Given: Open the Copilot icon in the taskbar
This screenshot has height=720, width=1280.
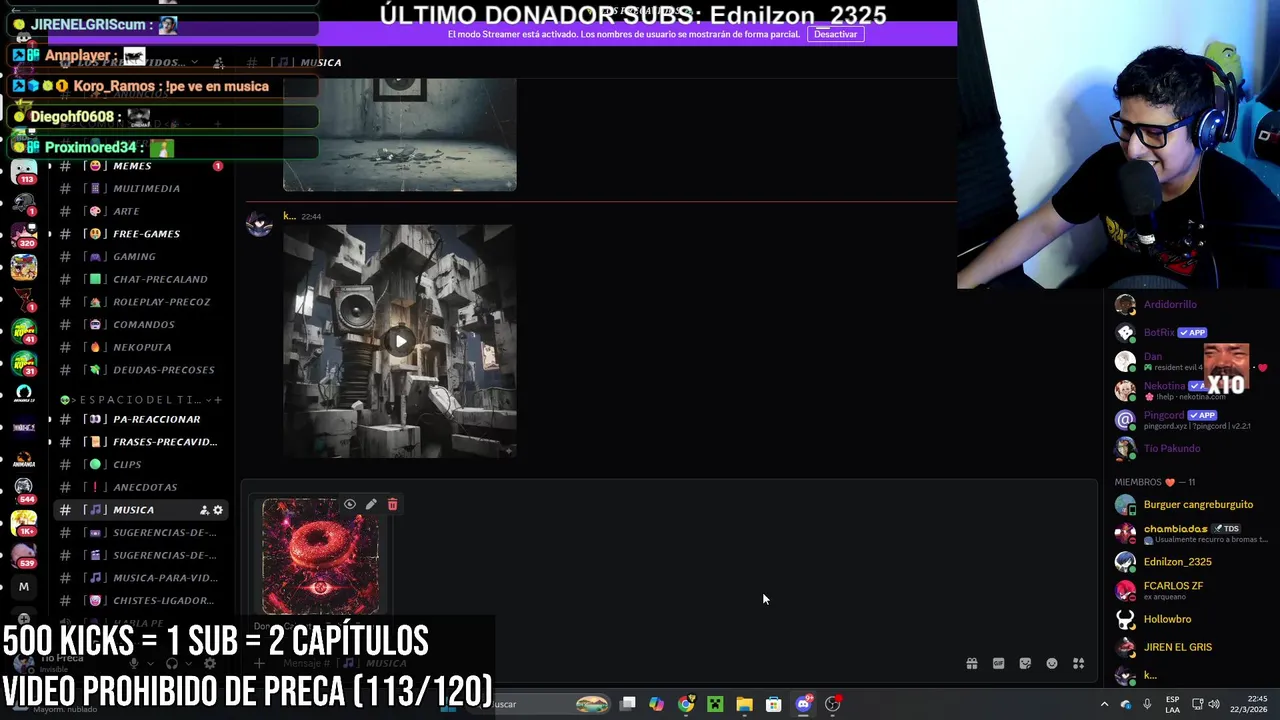Looking at the screenshot, I should tap(656, 704).
